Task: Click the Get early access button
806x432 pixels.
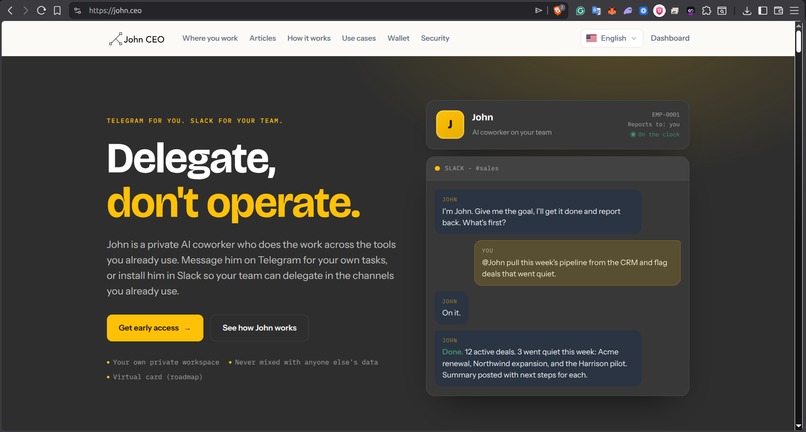Action: coord(155,328)
